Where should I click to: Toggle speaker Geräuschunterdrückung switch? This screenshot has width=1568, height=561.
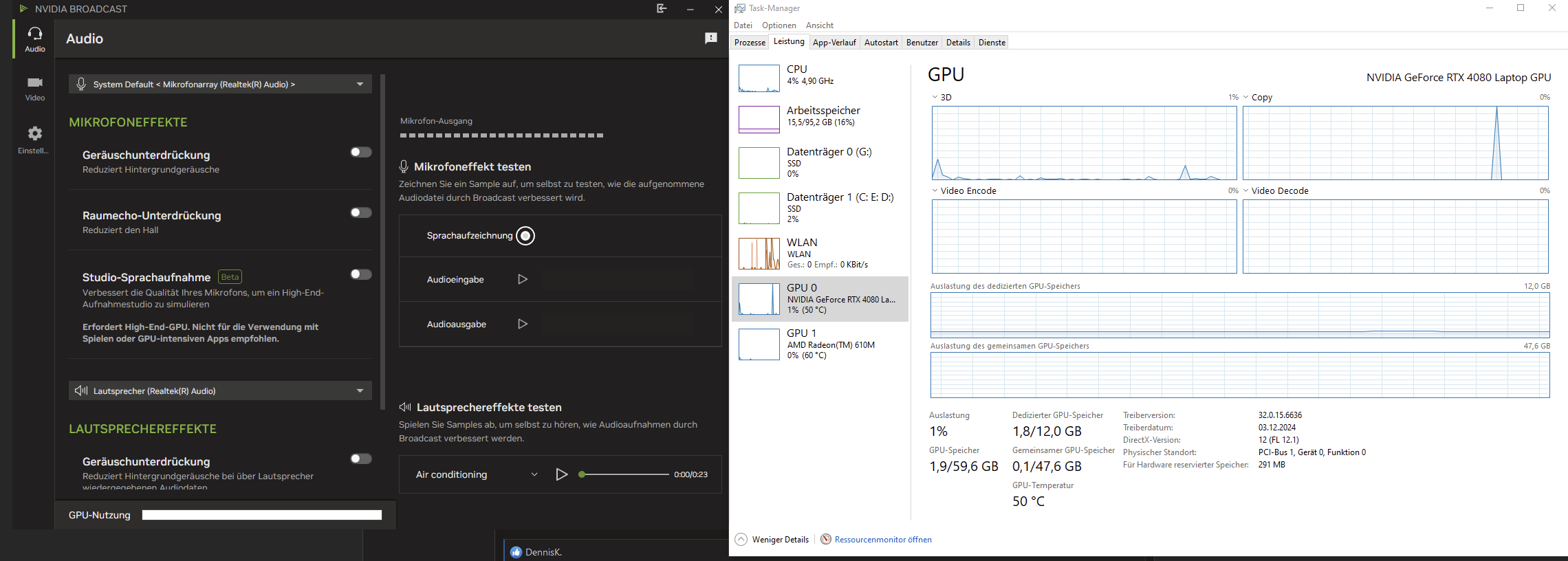[x=360, y=459]
